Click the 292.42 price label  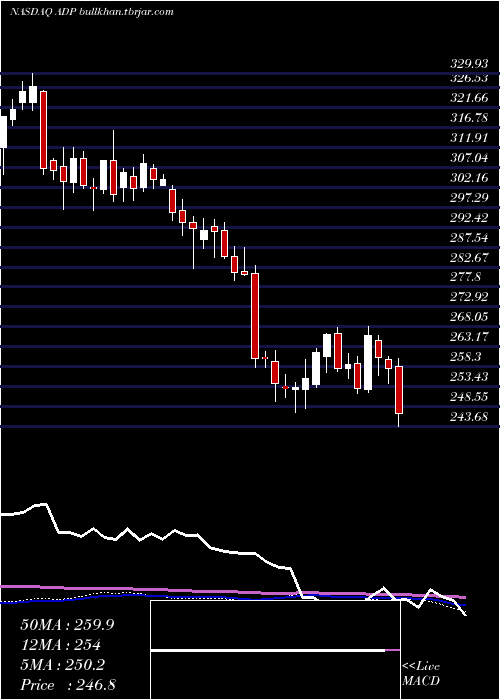[469, 217]
